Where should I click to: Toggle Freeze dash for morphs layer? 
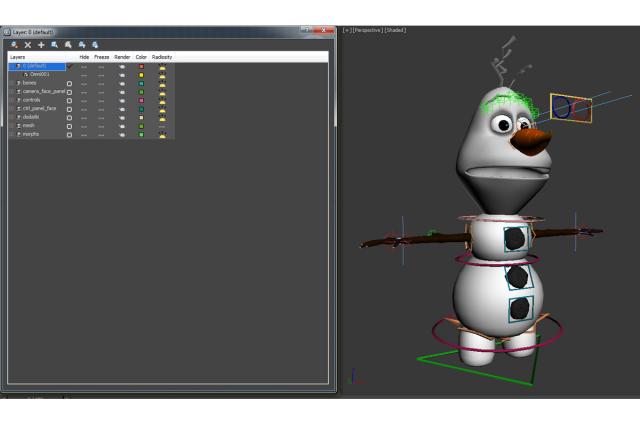101,135
